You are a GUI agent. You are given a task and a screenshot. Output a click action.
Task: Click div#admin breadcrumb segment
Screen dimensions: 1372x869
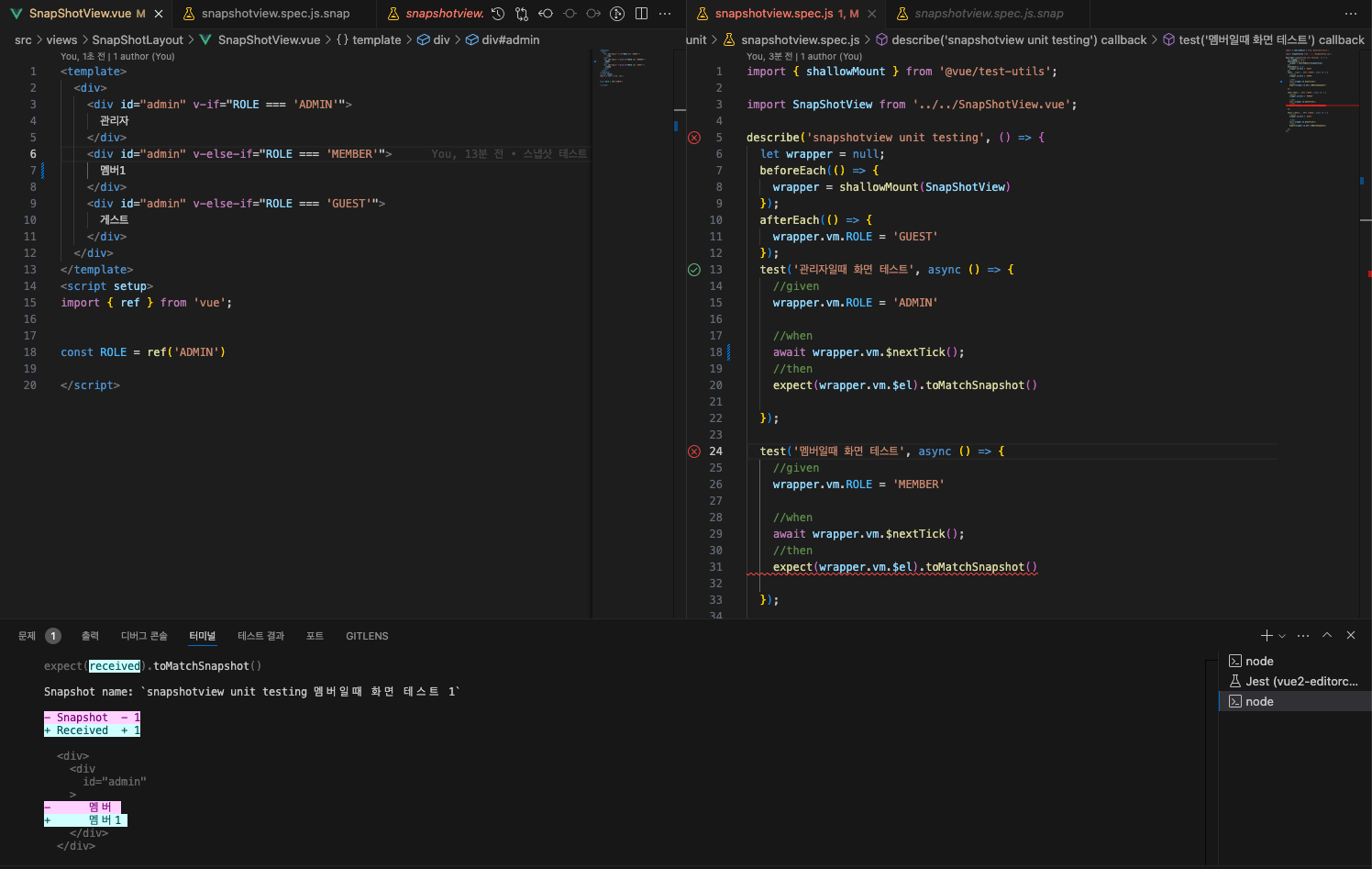[x=503, y=39]
